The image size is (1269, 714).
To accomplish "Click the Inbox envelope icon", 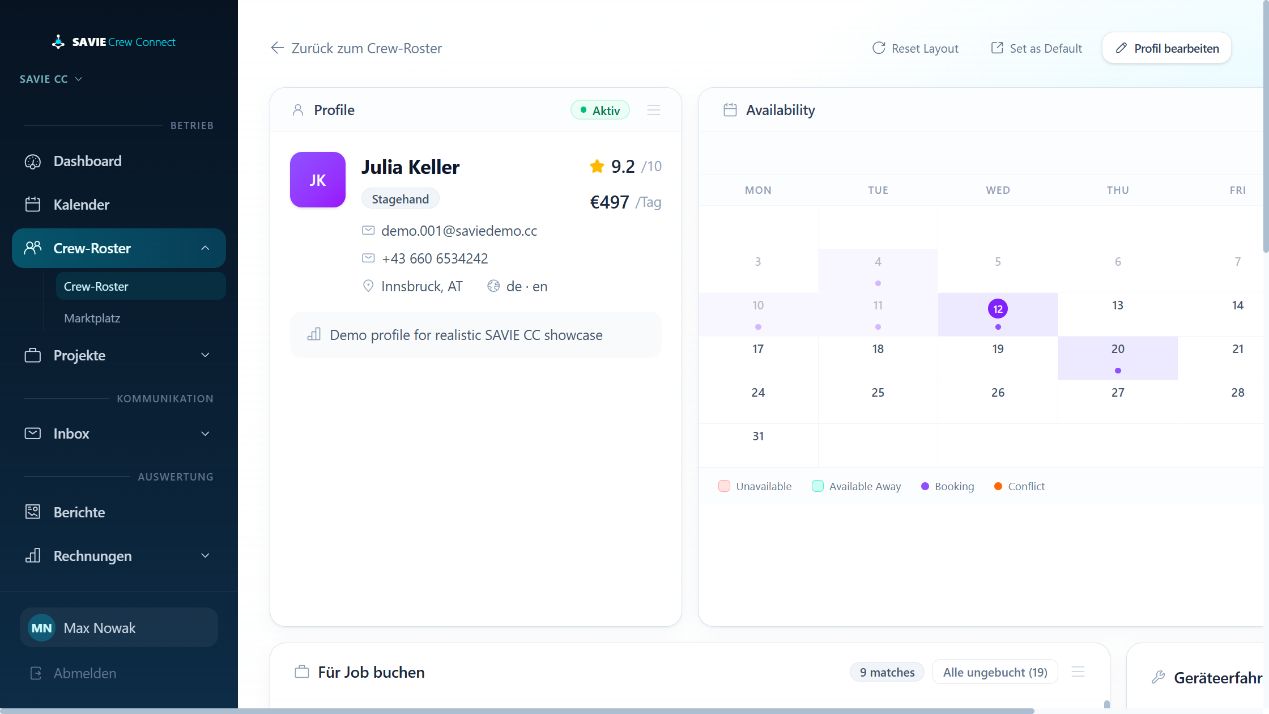I will coord(33,433).
